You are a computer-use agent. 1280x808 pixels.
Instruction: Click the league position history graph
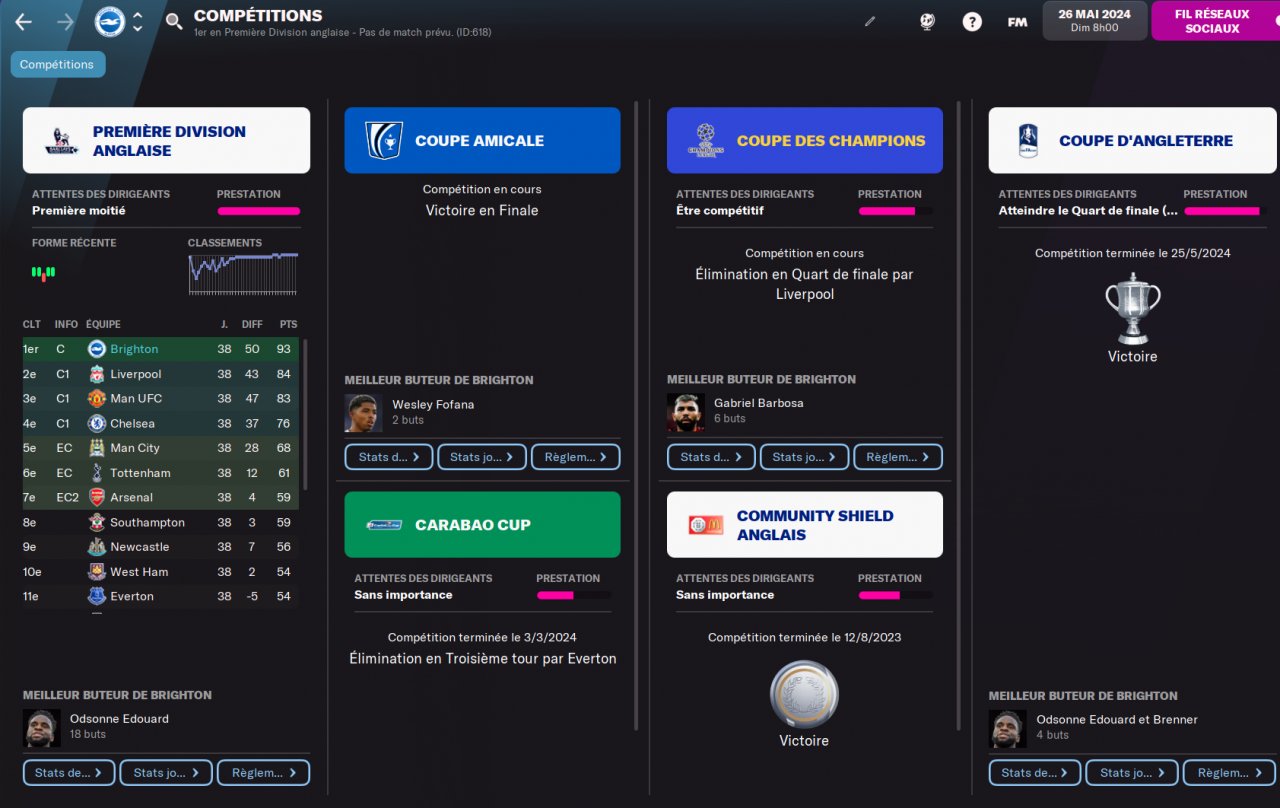point(243,274)
